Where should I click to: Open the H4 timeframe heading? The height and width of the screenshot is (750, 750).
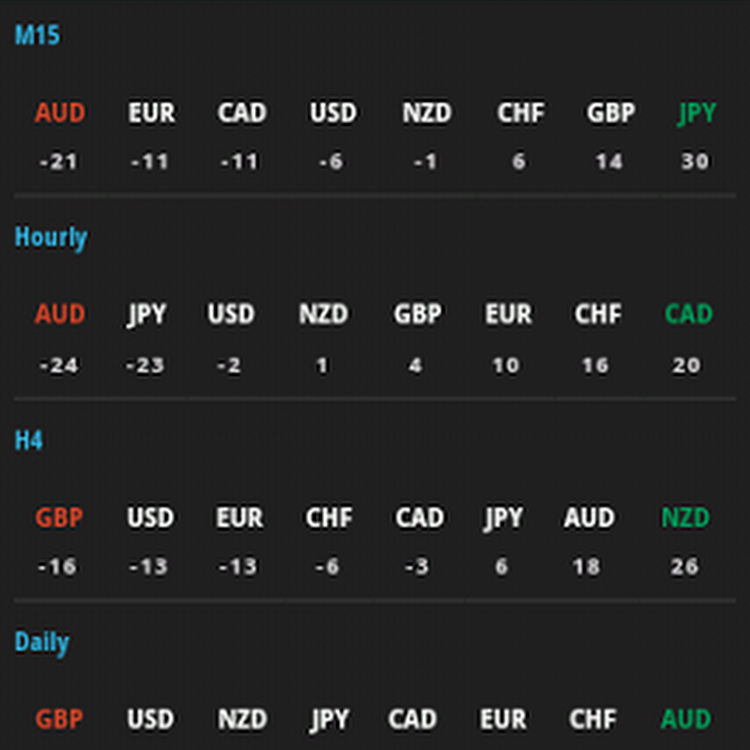[x=28, y=441]
